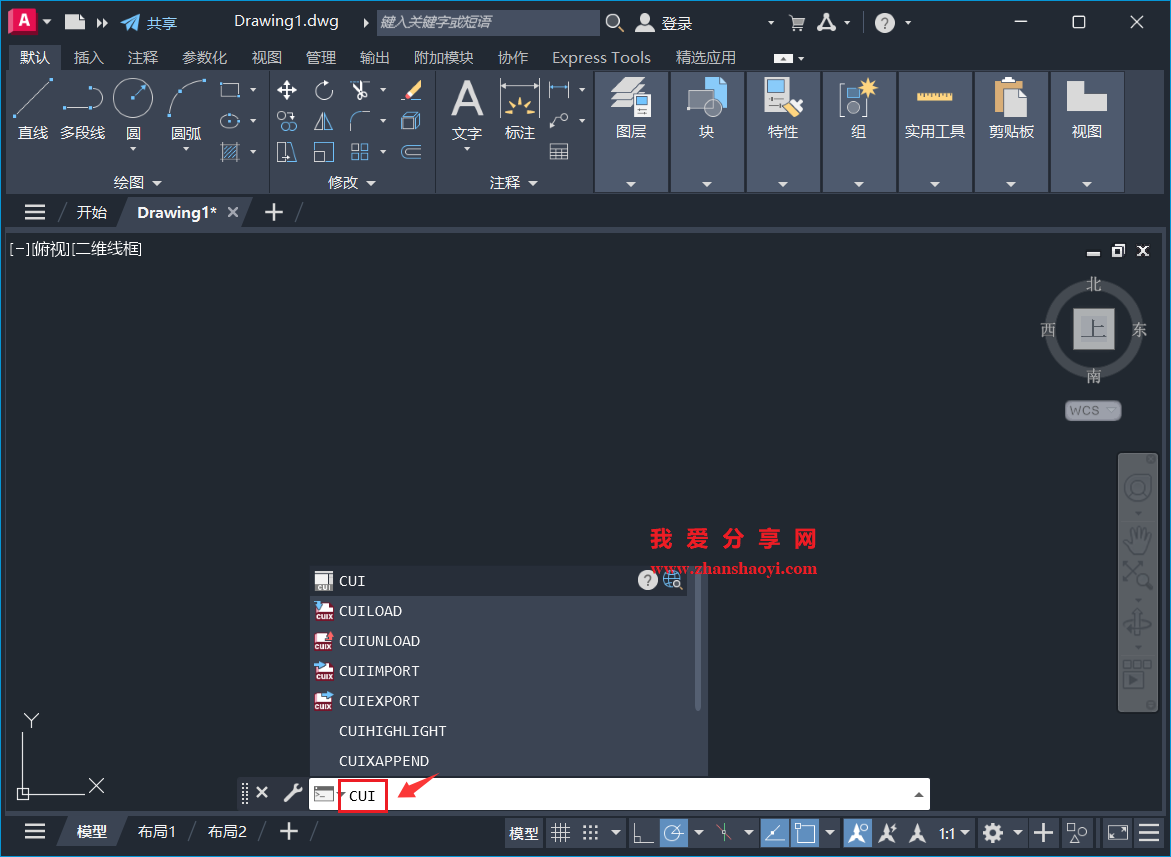Activate the Move tool

[286, 90]
